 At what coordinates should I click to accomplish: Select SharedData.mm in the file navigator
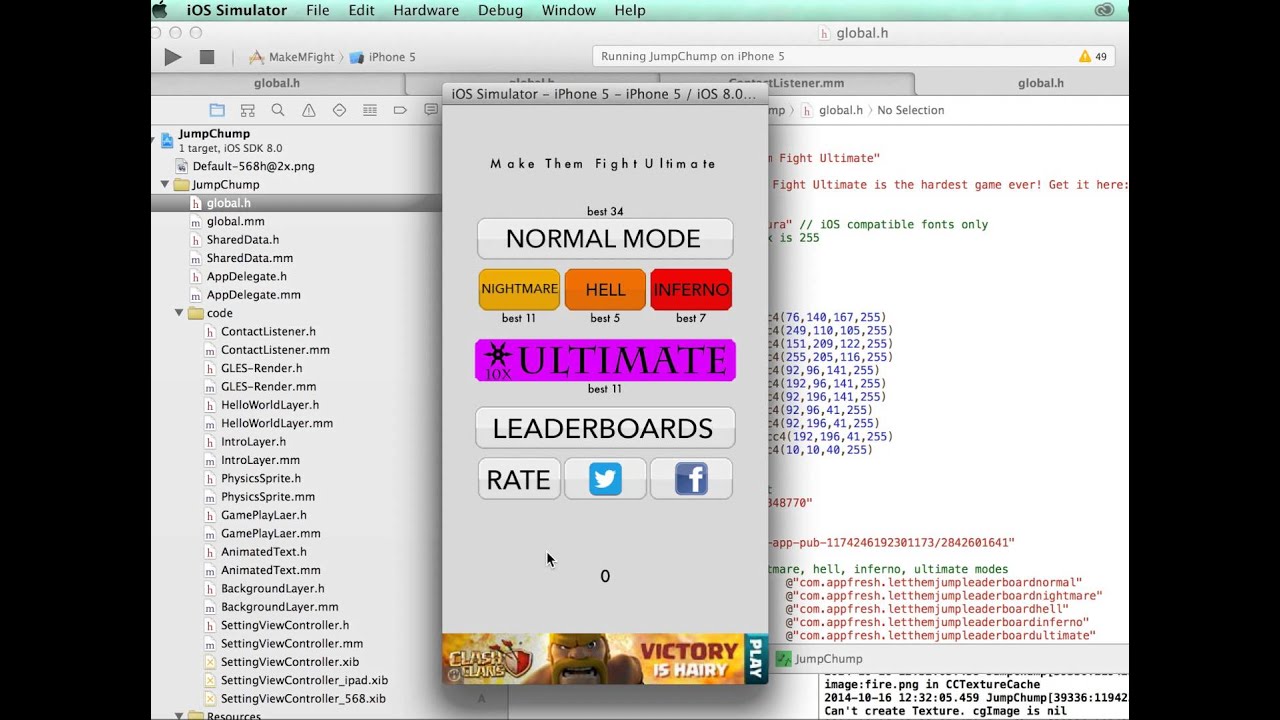tap(249, 258)
